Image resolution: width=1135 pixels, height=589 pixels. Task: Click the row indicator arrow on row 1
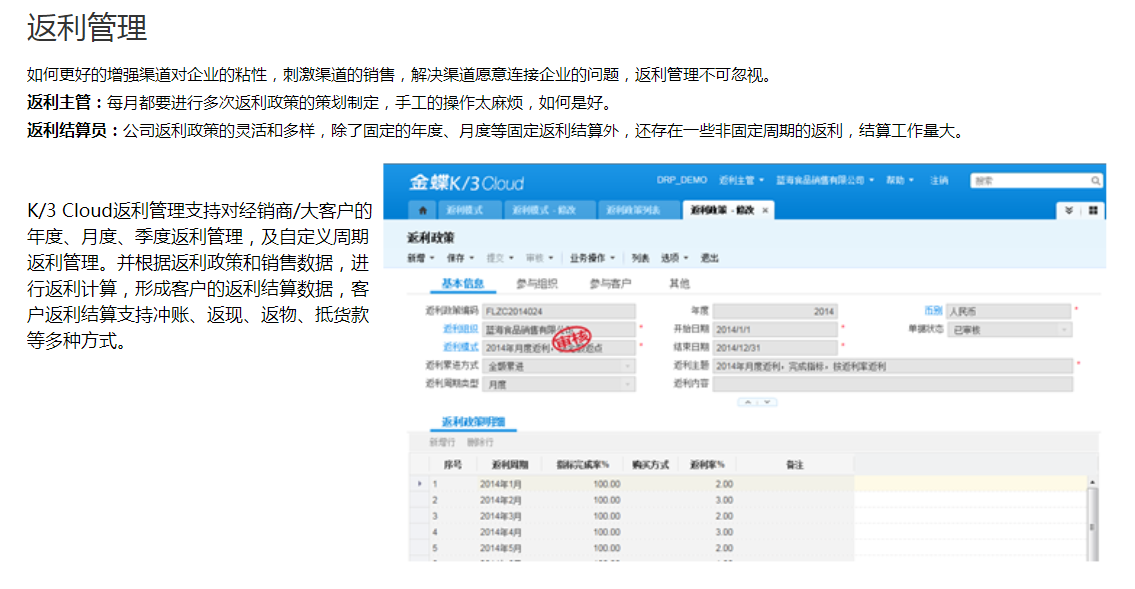click(x=419, y=484)
